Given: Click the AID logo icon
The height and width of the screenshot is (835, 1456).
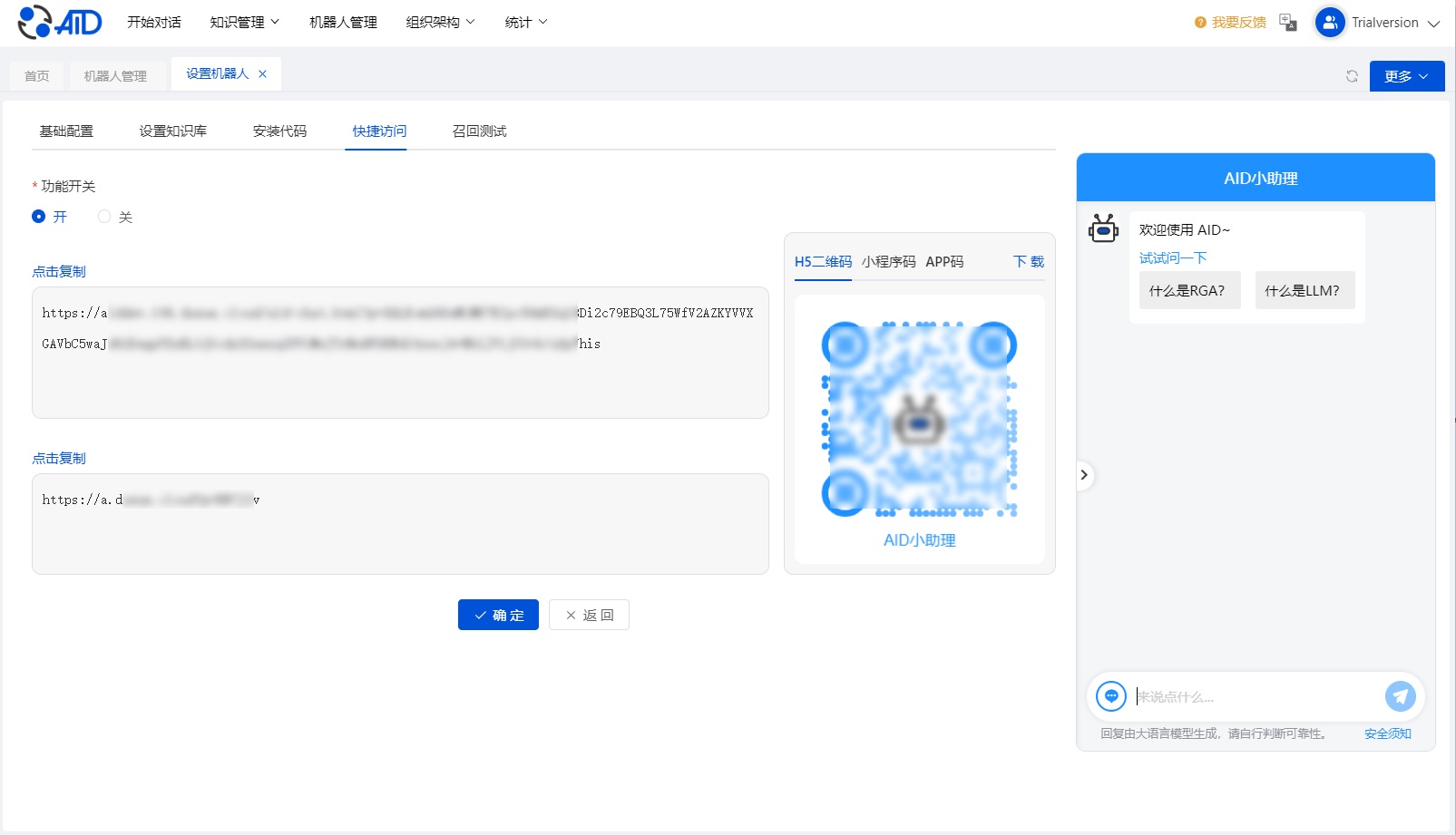Looking at the screenshot, I should pyautogui.click(x=60, y=22).
